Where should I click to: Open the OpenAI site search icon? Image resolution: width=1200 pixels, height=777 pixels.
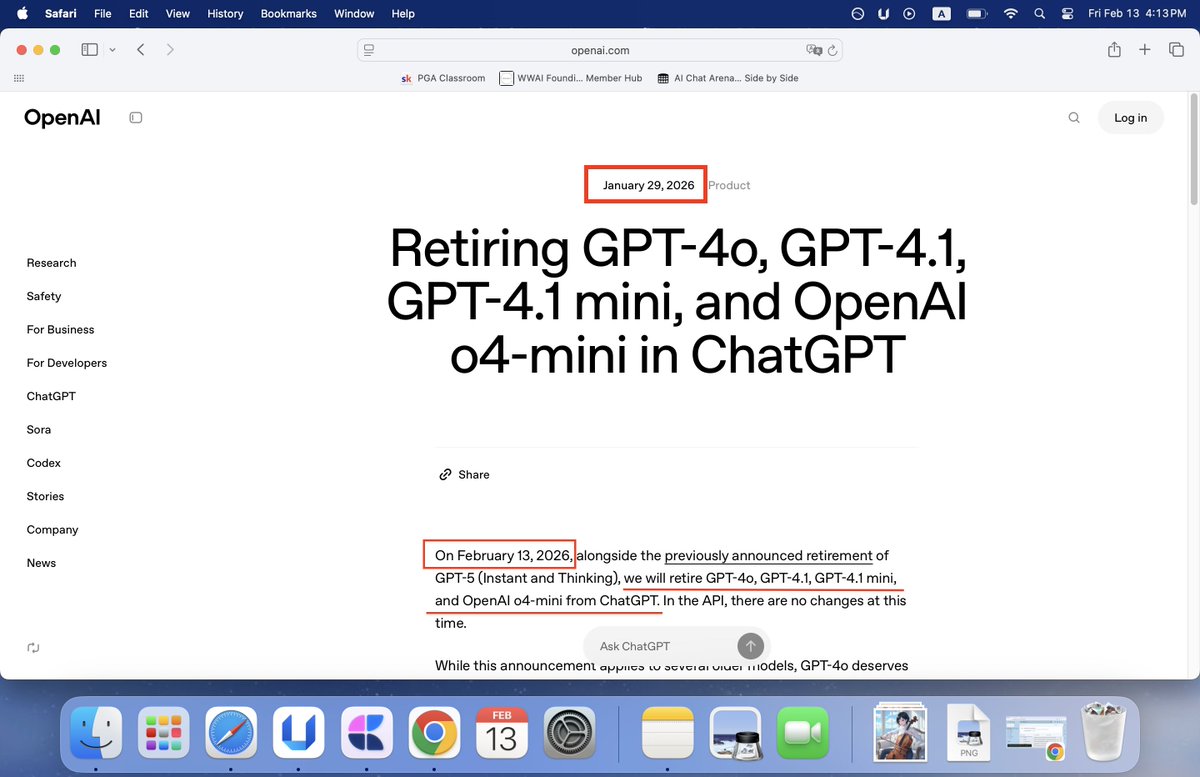1074,118
